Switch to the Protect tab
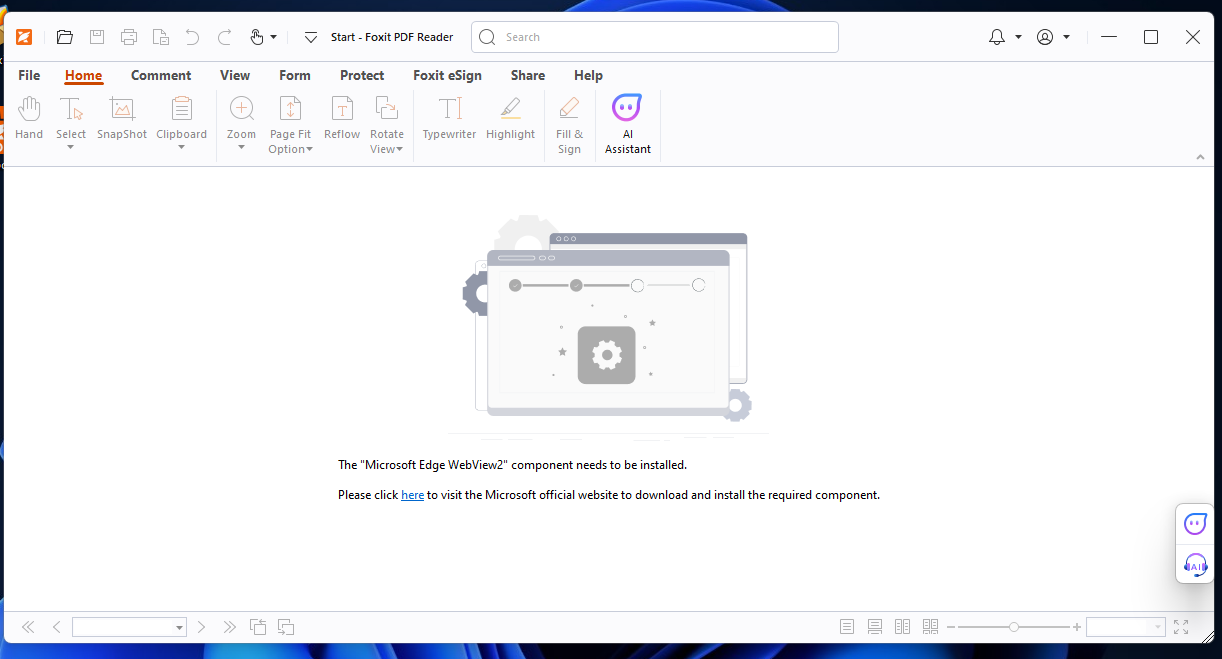The height and width of the screenshot is (659, 1222). click(x=362, y=75)
